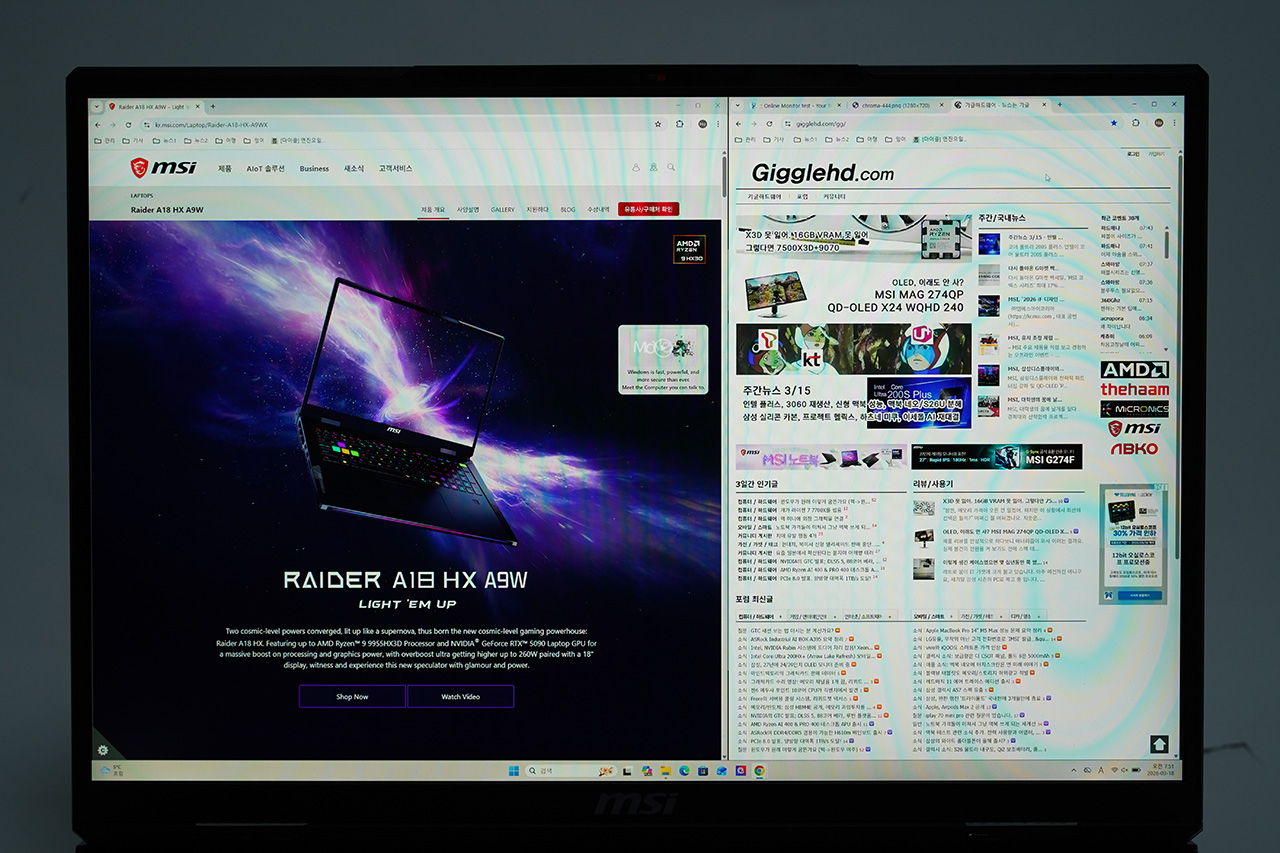Viewport: 1280px width, 853px height.
Task: Click the Shop Now button
Action: click(x=351, y=696)
